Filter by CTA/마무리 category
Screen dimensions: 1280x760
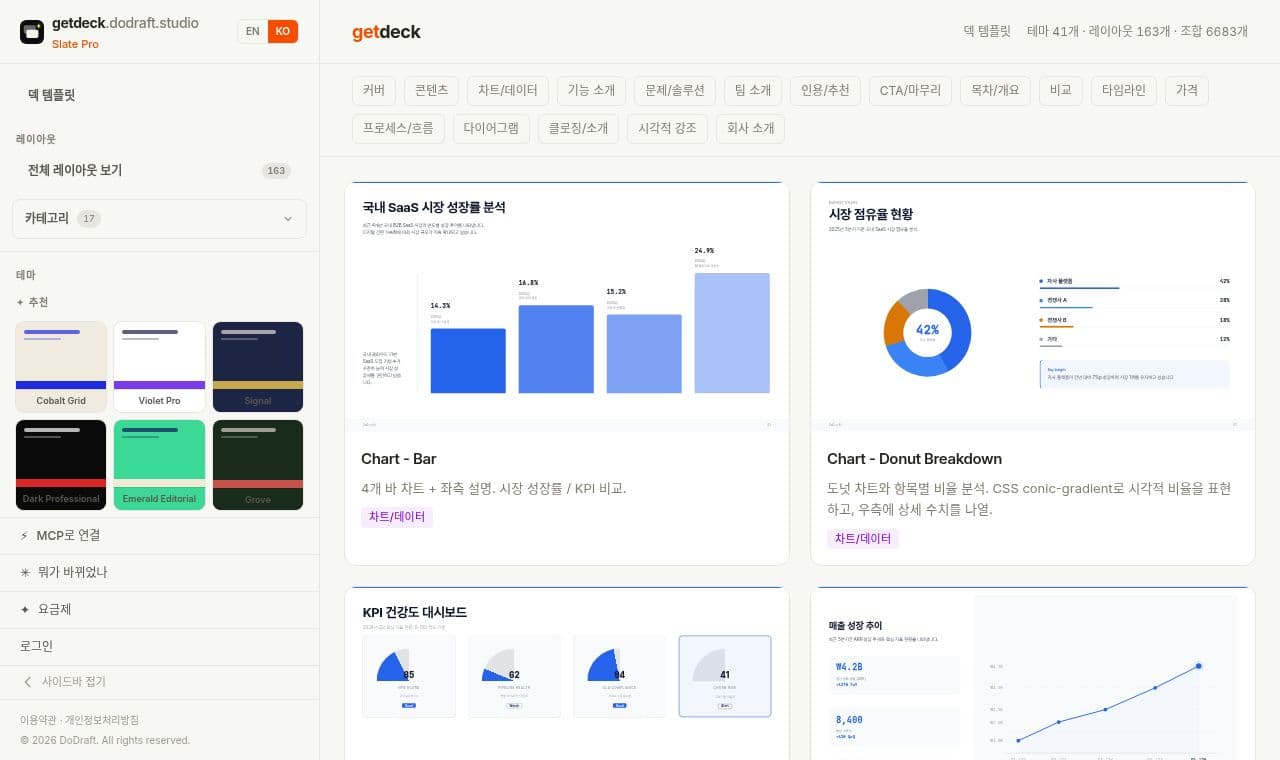coord(910,91)
